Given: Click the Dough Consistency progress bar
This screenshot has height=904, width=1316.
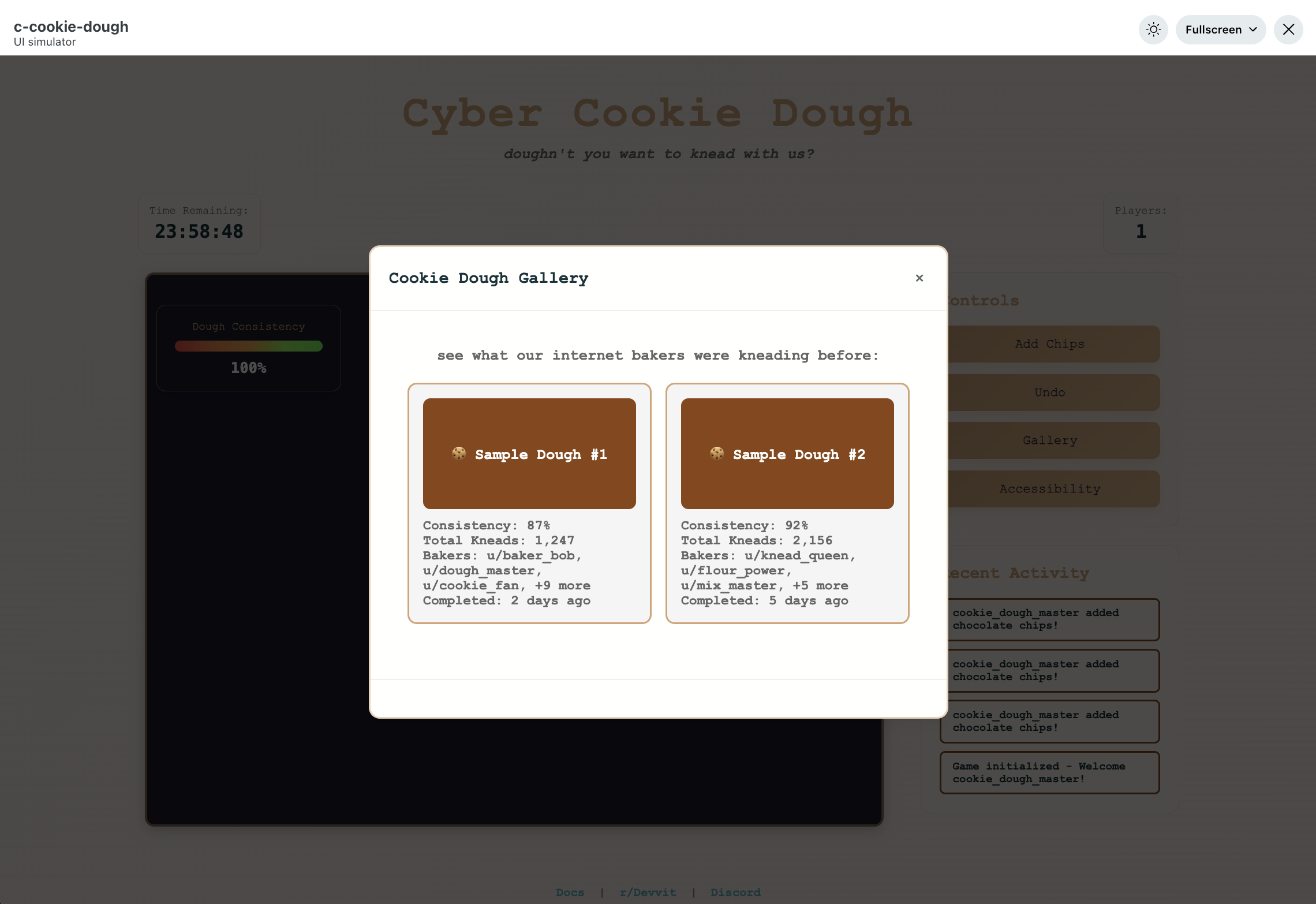Looking at the screenshot, I should pos(248,346).
